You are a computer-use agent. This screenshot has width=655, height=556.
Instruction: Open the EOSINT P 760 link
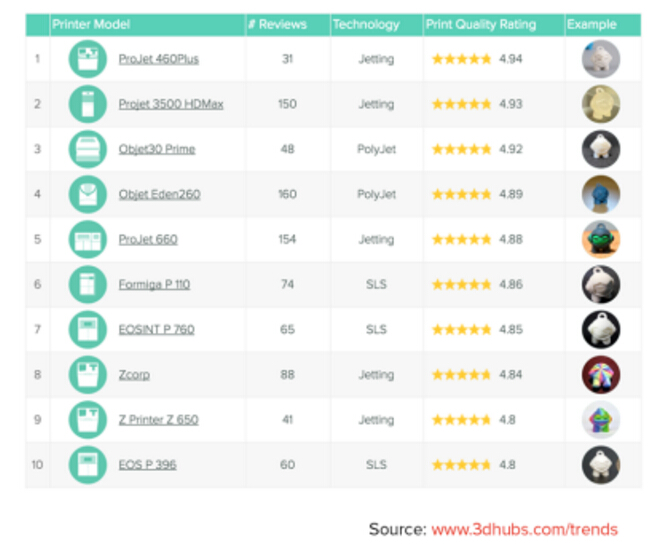click(x=157, y=330)
